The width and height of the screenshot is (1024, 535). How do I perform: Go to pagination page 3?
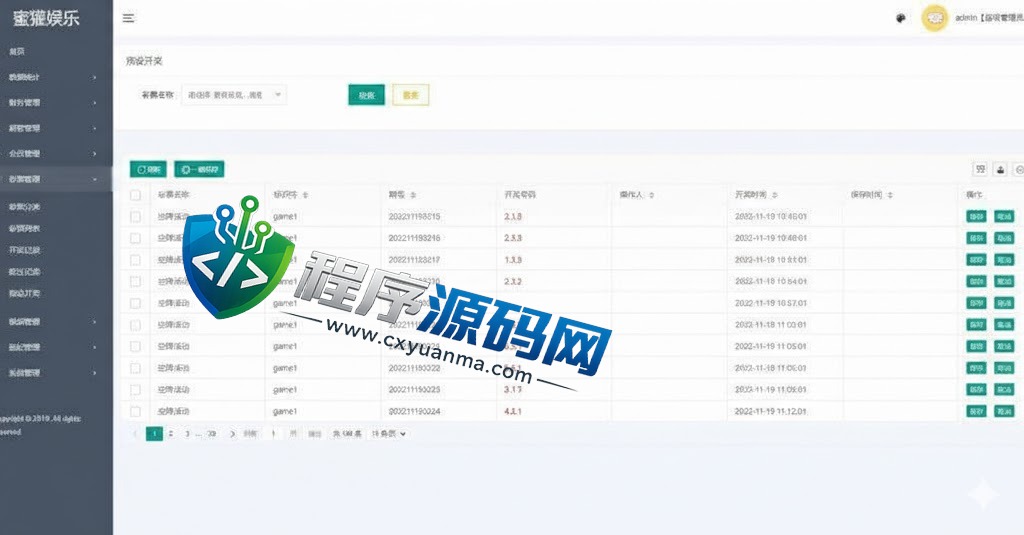pyautogui.click(x=187, y=434)
